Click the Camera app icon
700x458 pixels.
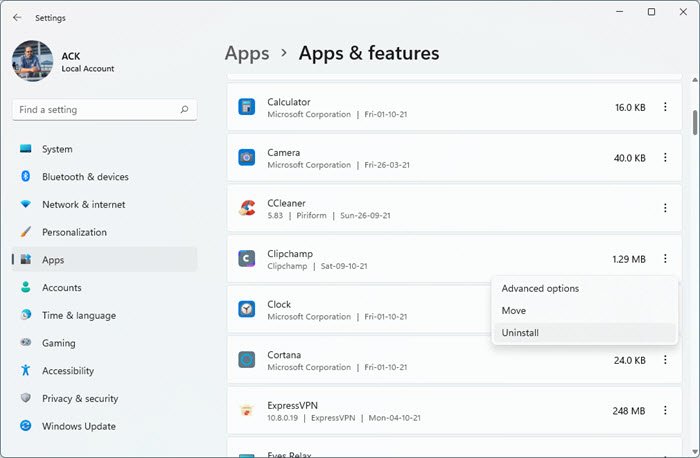point(247,158)
